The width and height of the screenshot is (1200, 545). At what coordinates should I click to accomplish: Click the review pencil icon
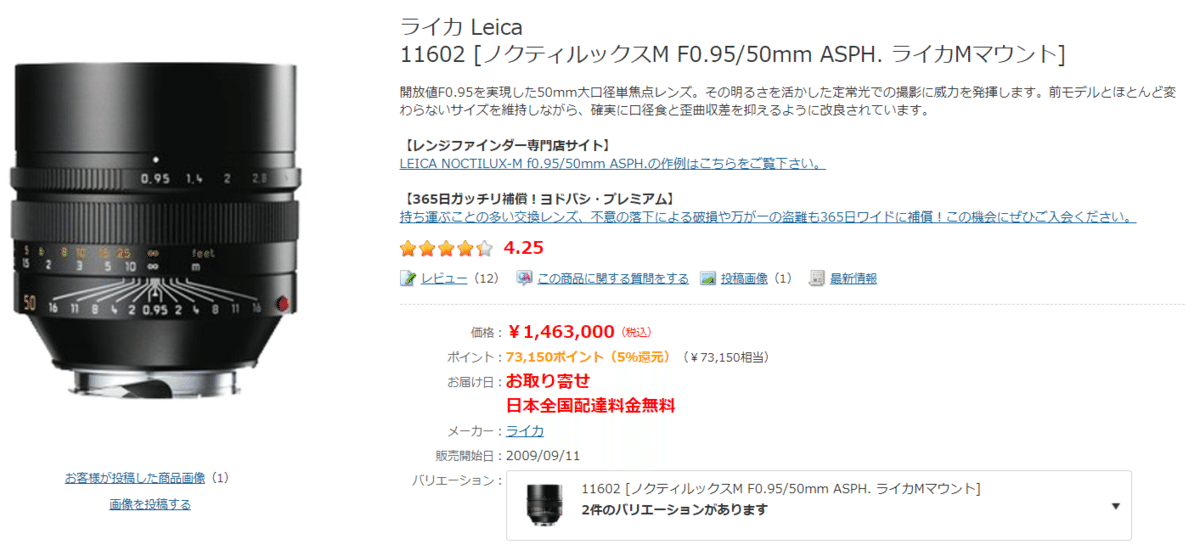tap(408, 278)
